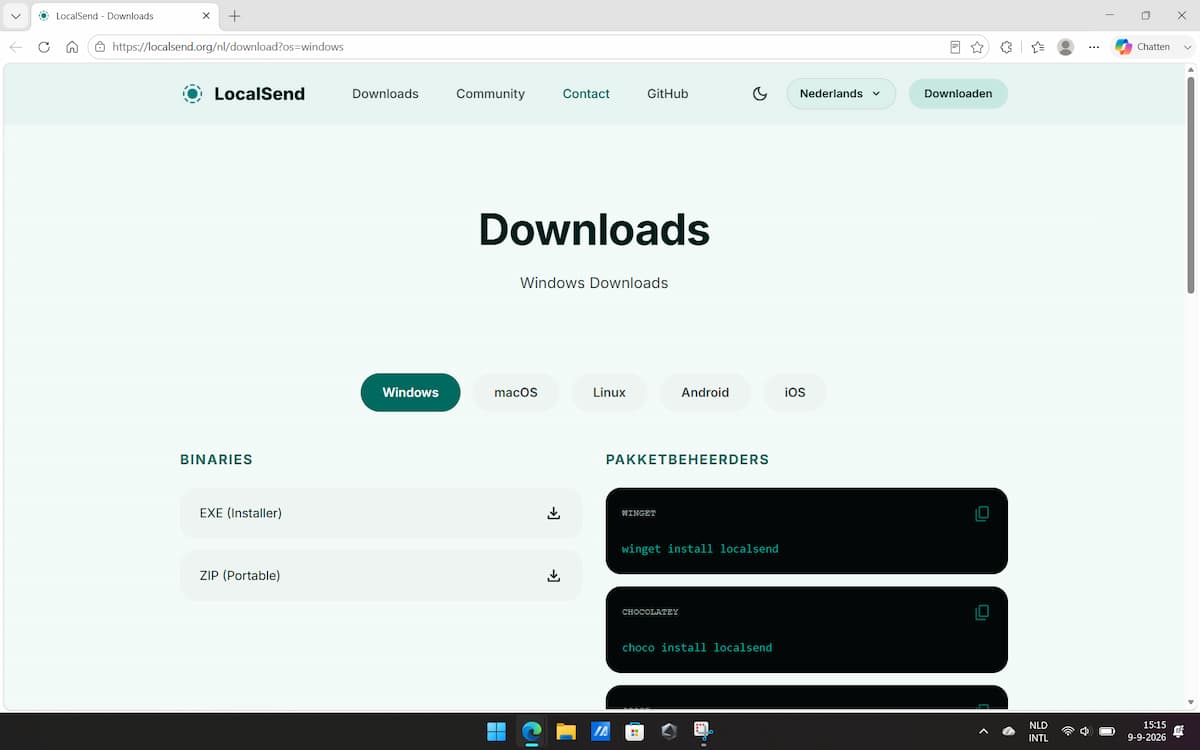Screen dimensions: 1200x750
Task: Download the EXE installer via its download icon
Action: point(554,513)
